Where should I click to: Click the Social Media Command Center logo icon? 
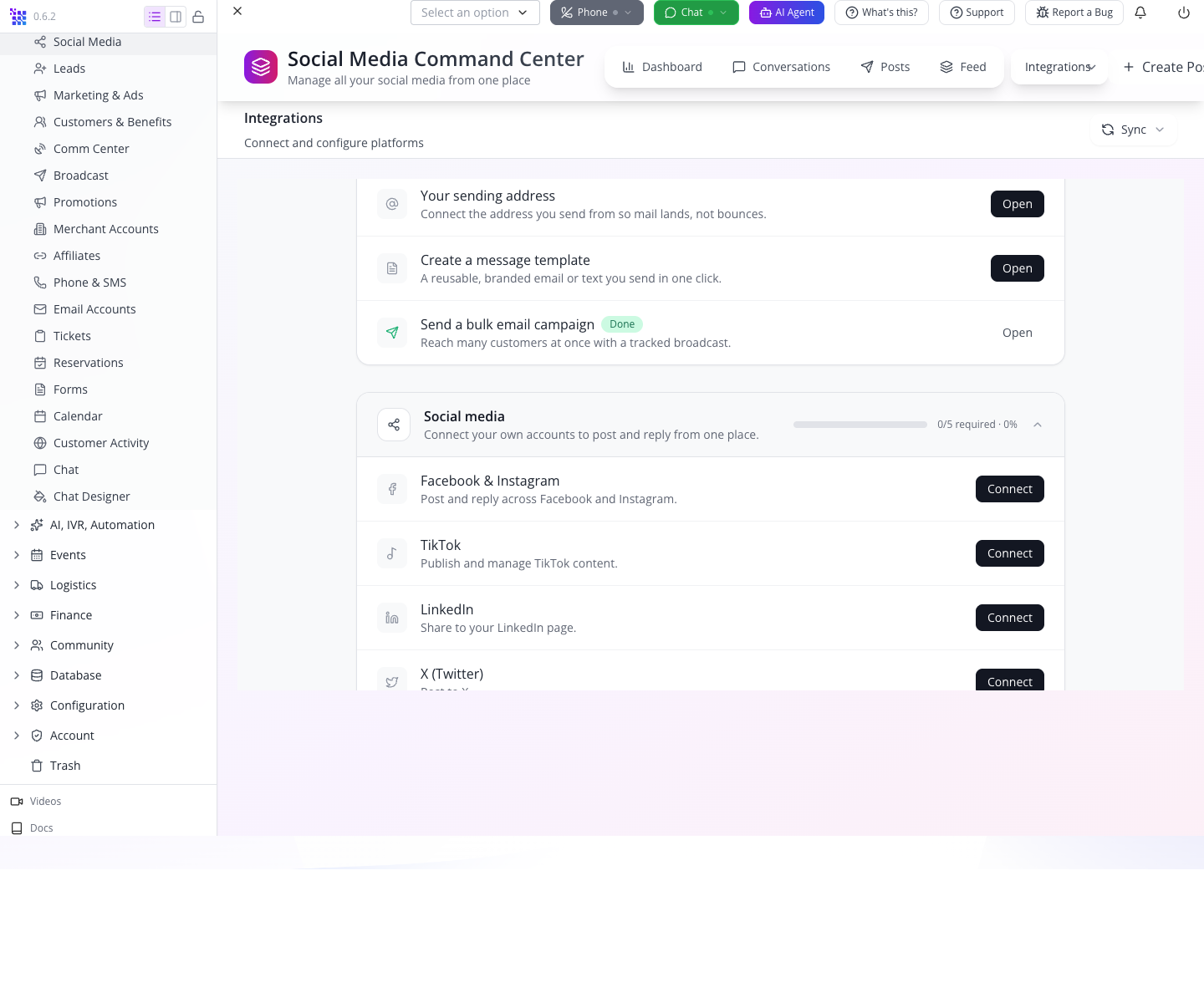[261, 67]
